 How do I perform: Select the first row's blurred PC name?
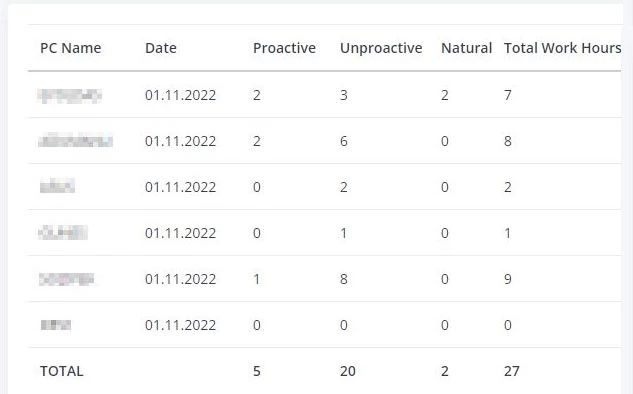click(x=69, y=96)
